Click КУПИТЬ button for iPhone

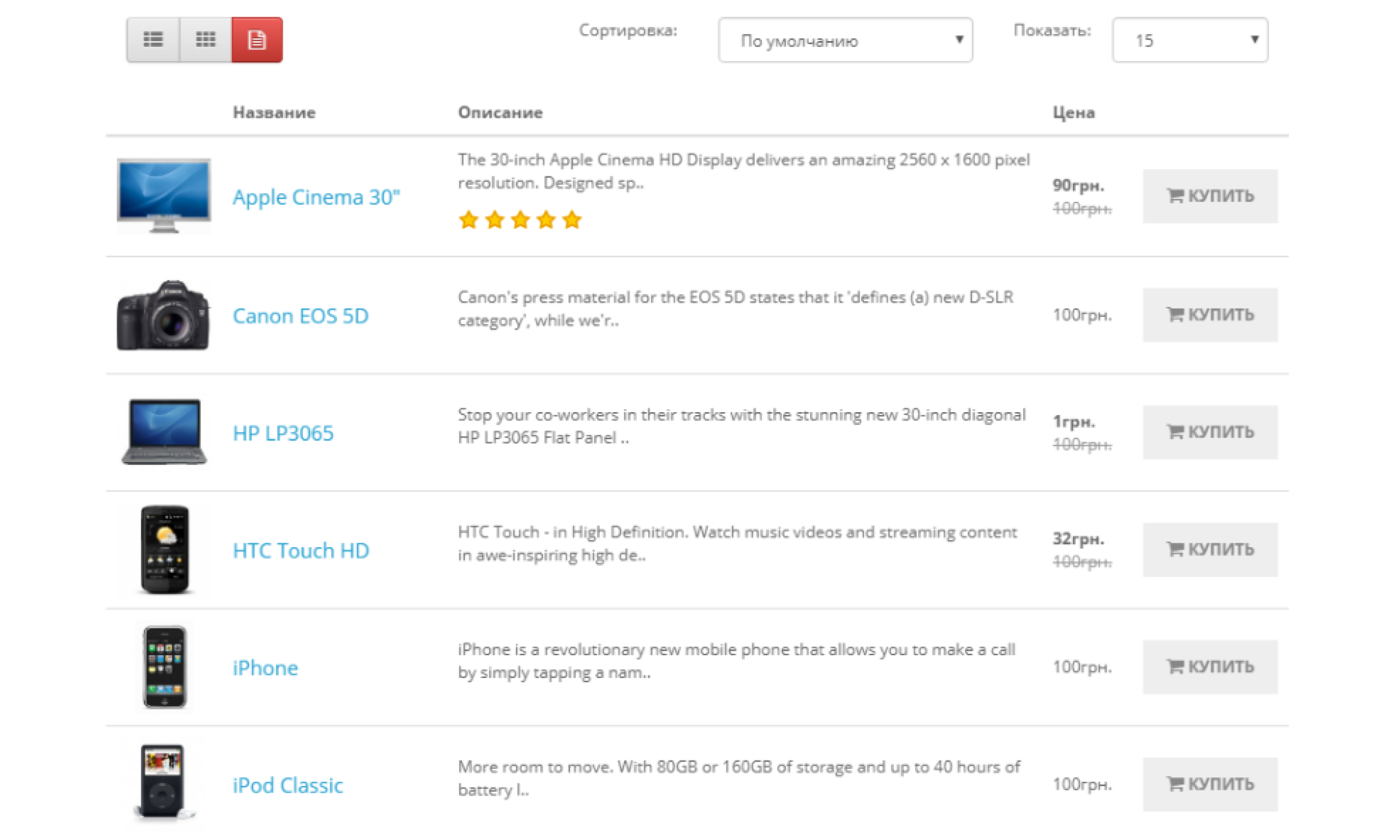(x=1210, y=667)
